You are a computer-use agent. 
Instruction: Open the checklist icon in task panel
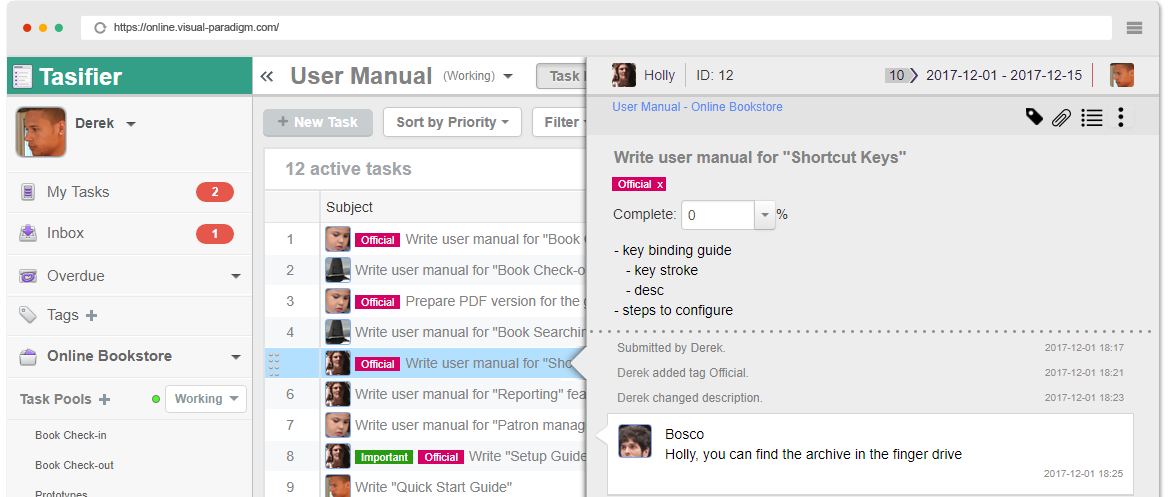pyautogui.click(x=1092, y=118)
